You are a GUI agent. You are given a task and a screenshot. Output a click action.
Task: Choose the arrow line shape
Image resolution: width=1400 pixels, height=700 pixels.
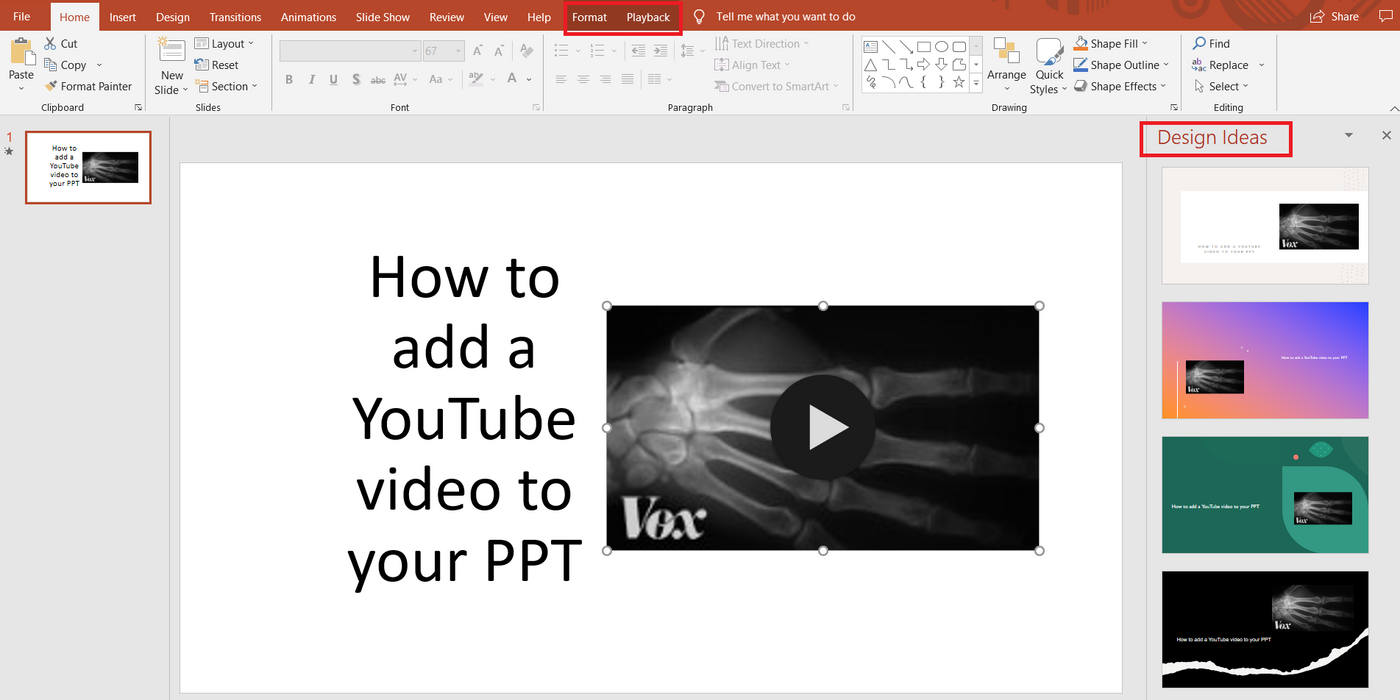[906, 46]
